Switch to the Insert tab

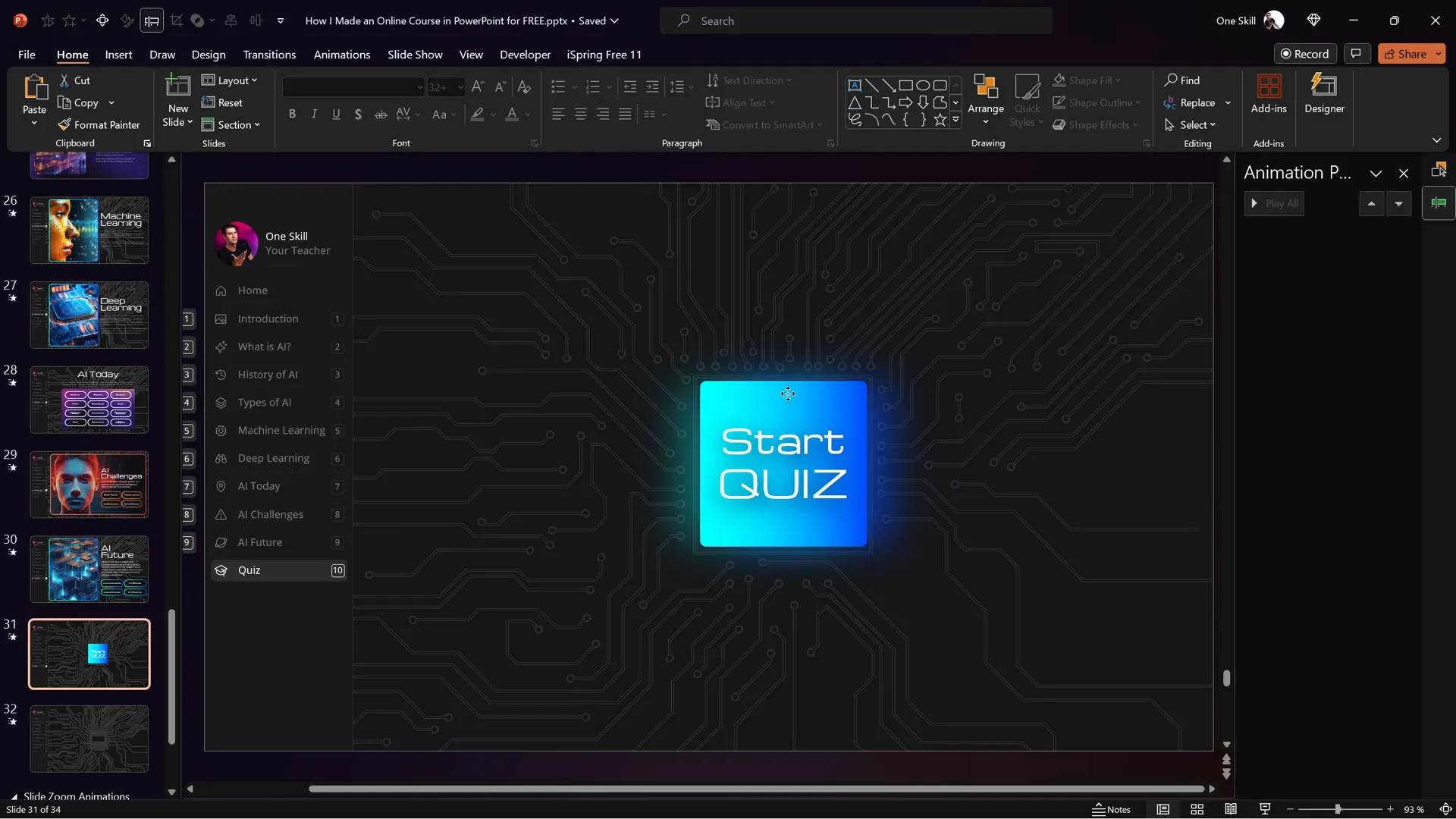pos(118,55)
